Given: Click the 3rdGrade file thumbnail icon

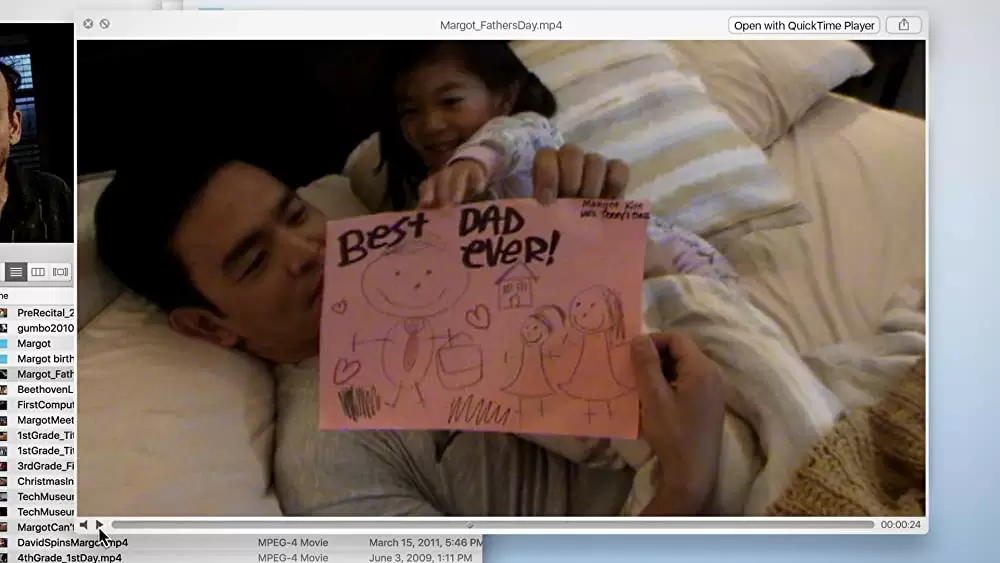Looking at the screenshot, I should click(5, 466).
